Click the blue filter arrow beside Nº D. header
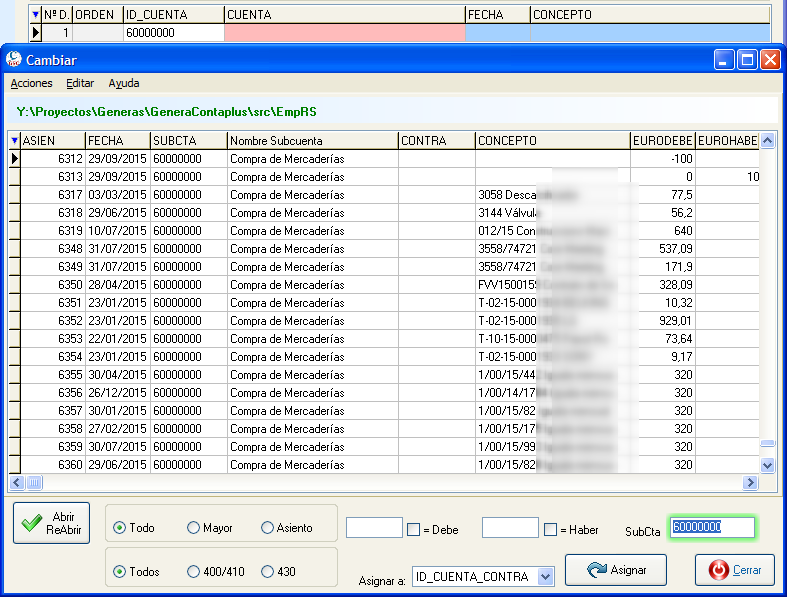 (x=36, y=15)
